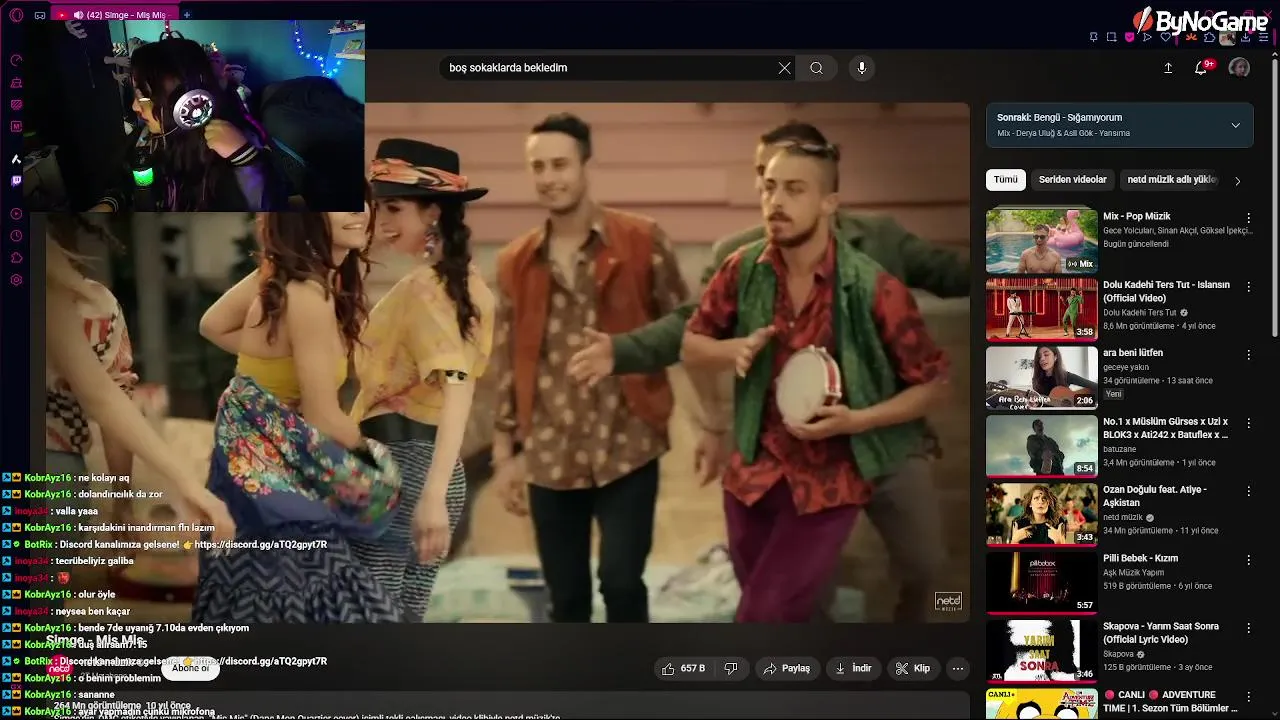Open GX Cleaner icon in sidebar

(16, 82)
